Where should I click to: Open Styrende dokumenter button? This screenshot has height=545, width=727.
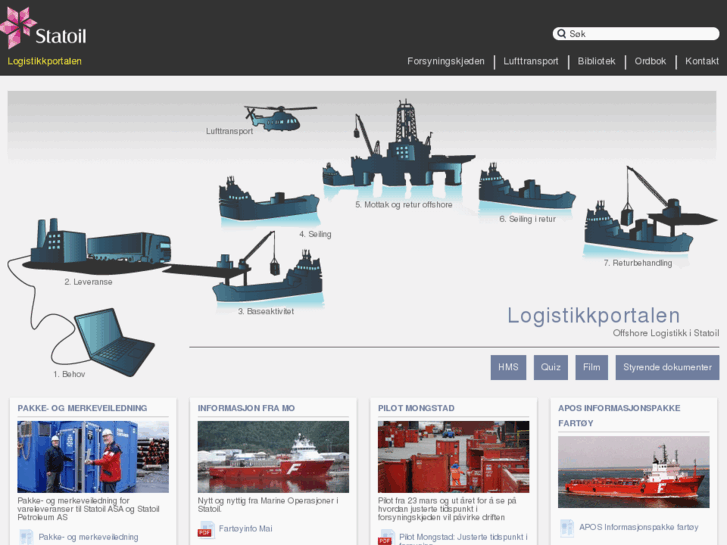coord(667,367)
